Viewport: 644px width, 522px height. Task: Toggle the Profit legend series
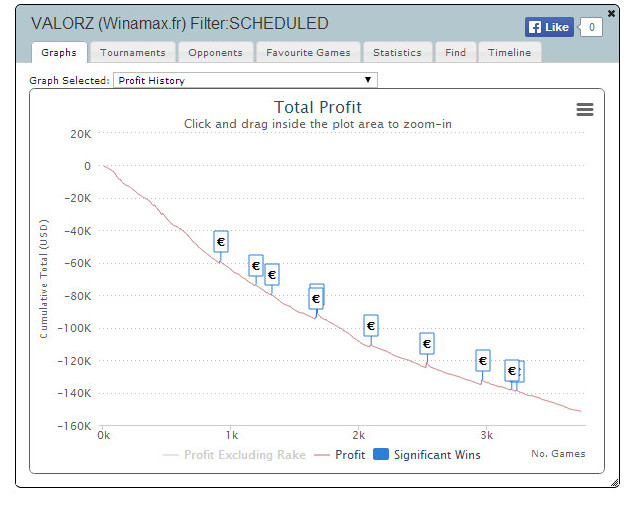pyautogui.click(x=339, y=455)
